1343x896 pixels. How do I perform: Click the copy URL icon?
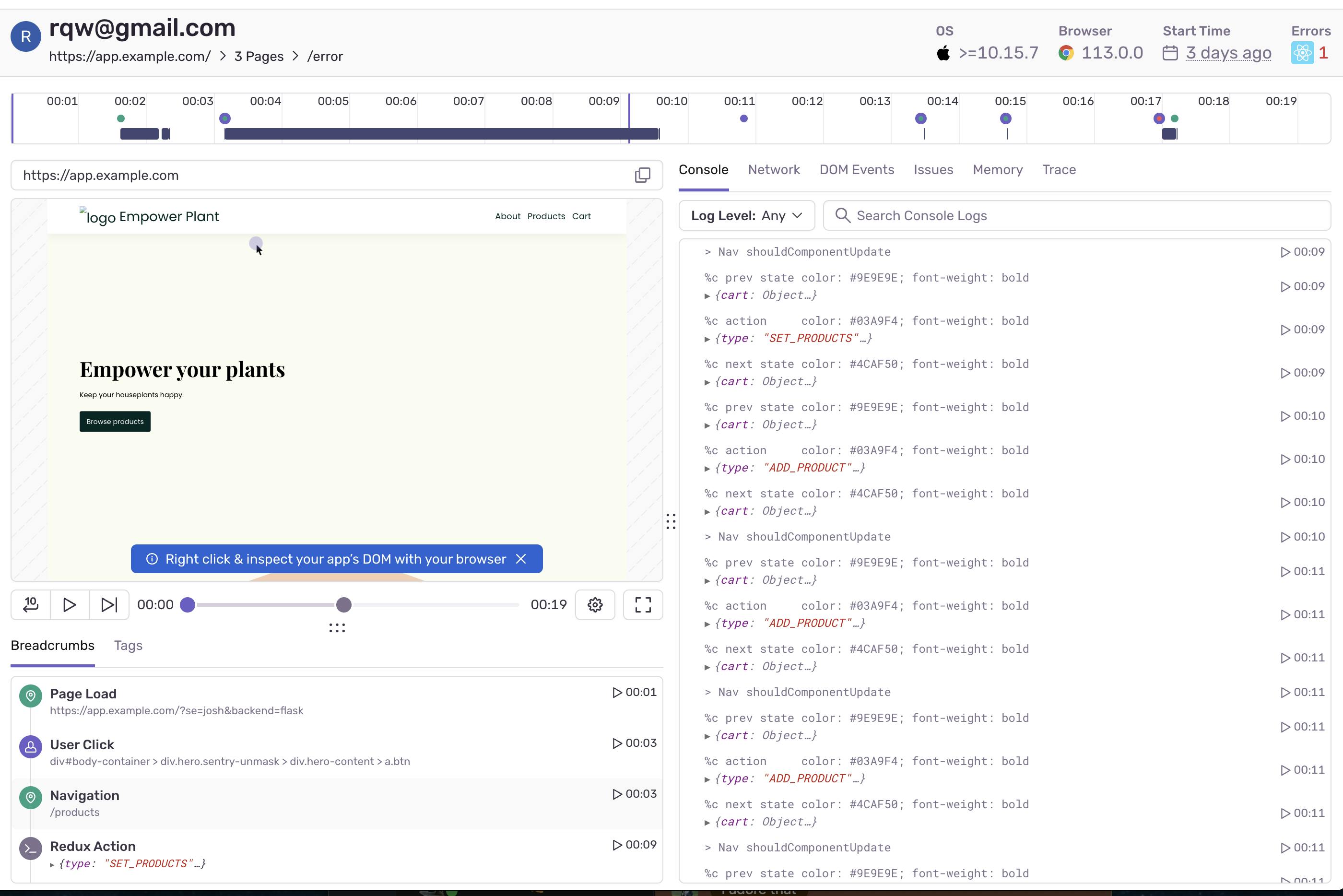(642, 176)
